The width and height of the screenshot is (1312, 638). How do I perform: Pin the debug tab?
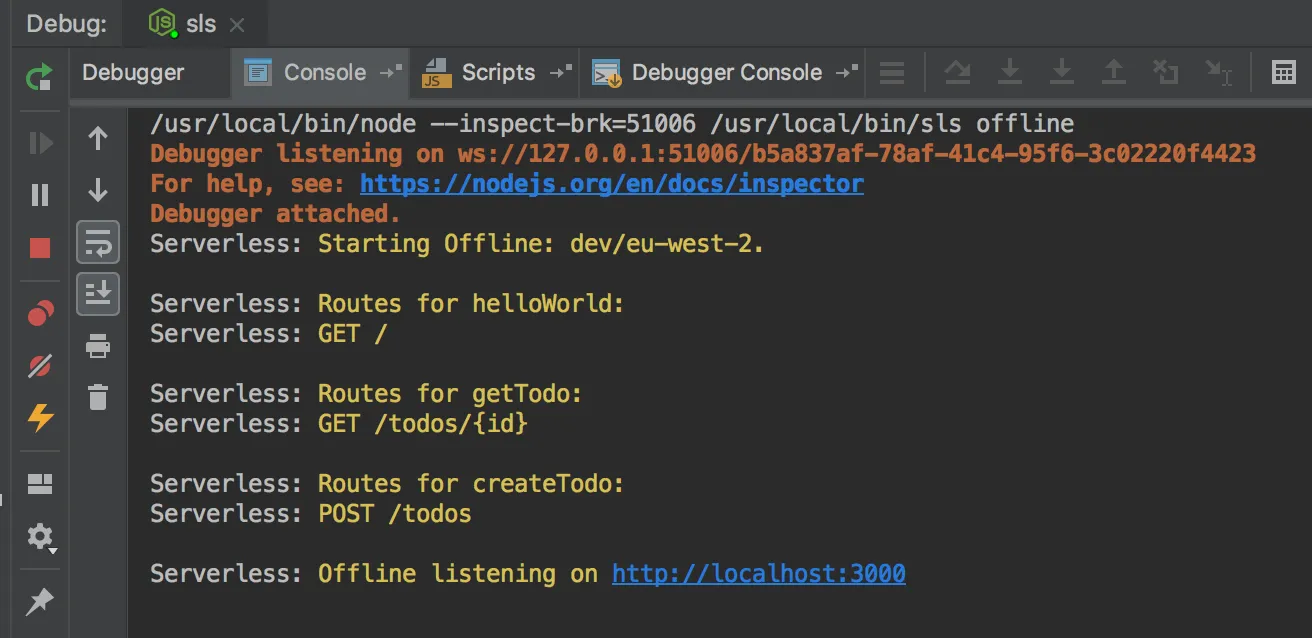(40, 601)
